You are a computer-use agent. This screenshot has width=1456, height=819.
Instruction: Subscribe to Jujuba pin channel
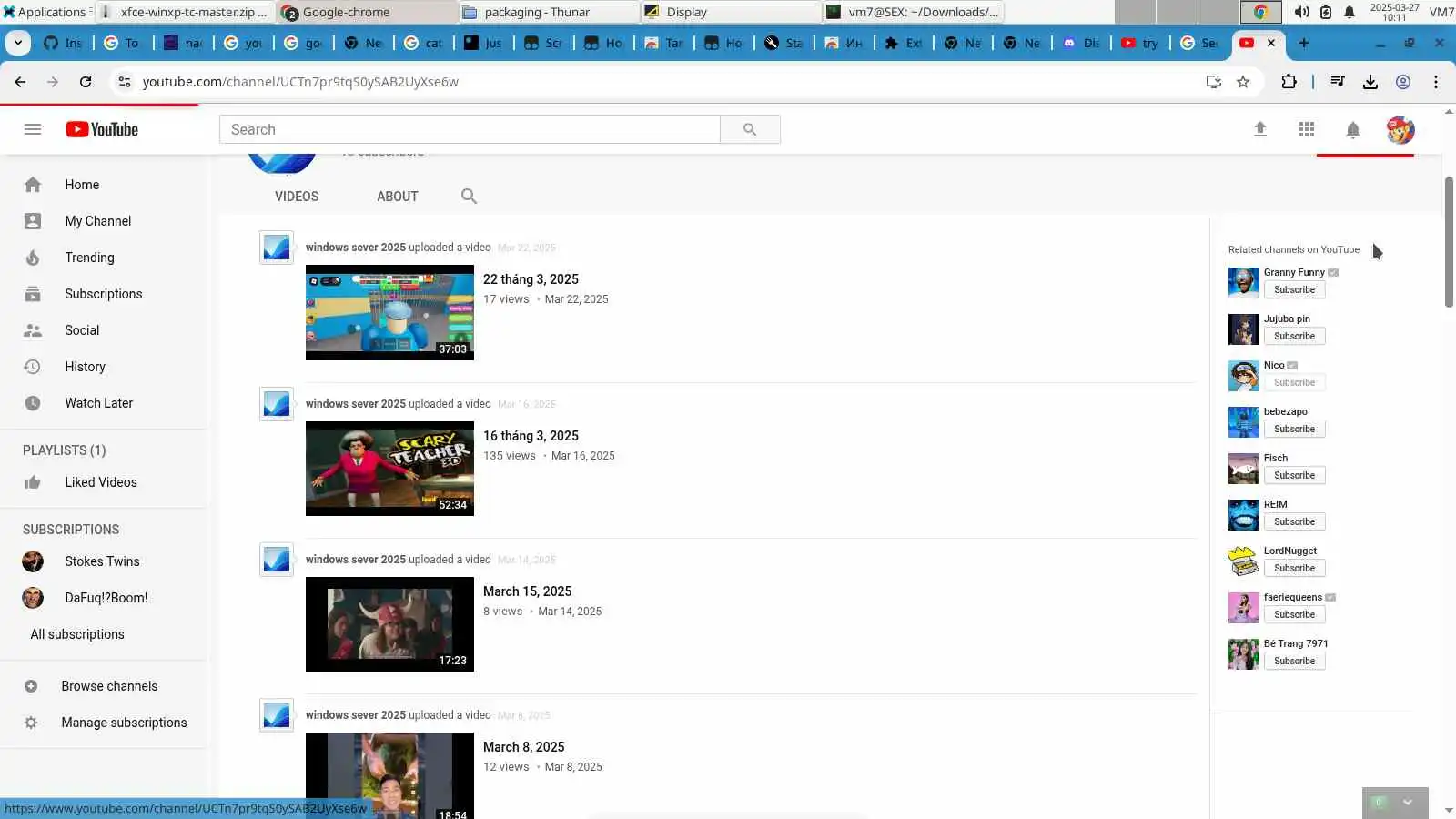click(1294, 336)
